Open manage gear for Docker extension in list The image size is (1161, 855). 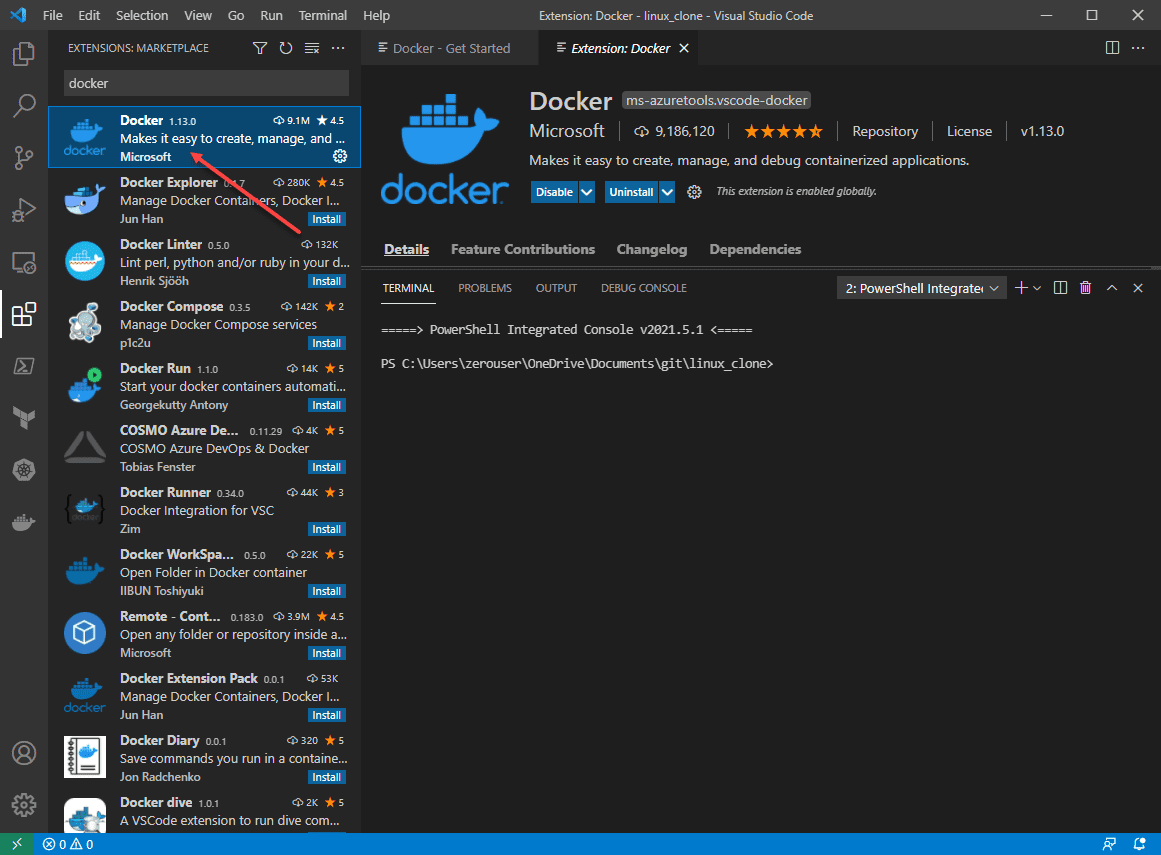coord(339,156)
